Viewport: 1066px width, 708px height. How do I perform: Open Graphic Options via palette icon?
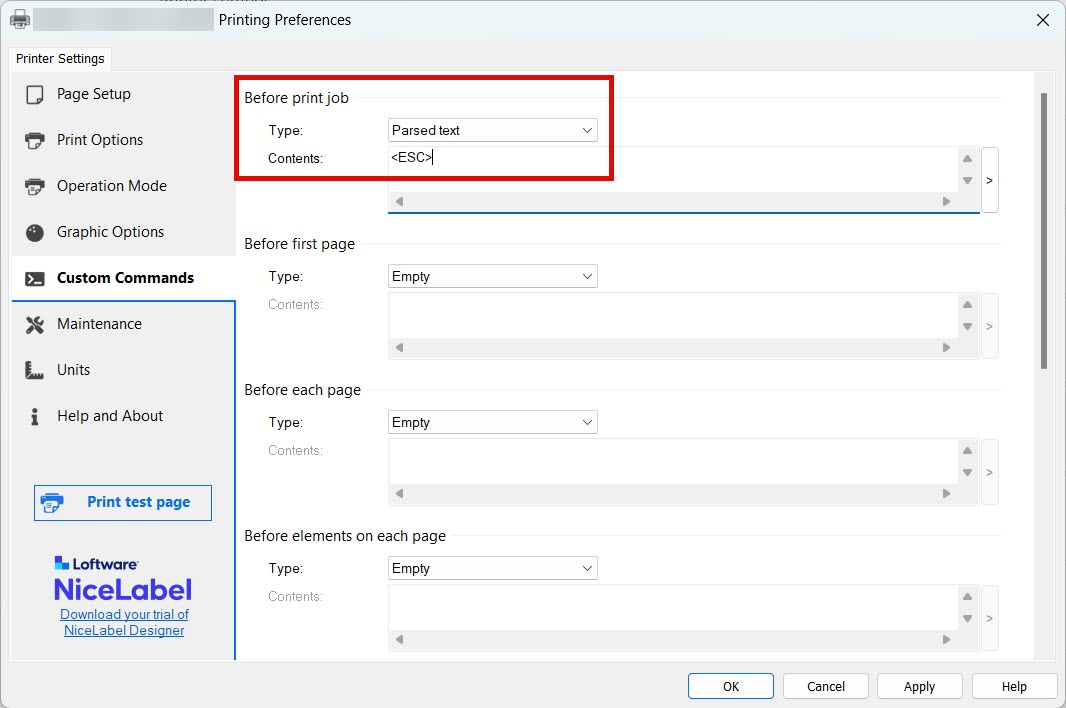point(35,232)
